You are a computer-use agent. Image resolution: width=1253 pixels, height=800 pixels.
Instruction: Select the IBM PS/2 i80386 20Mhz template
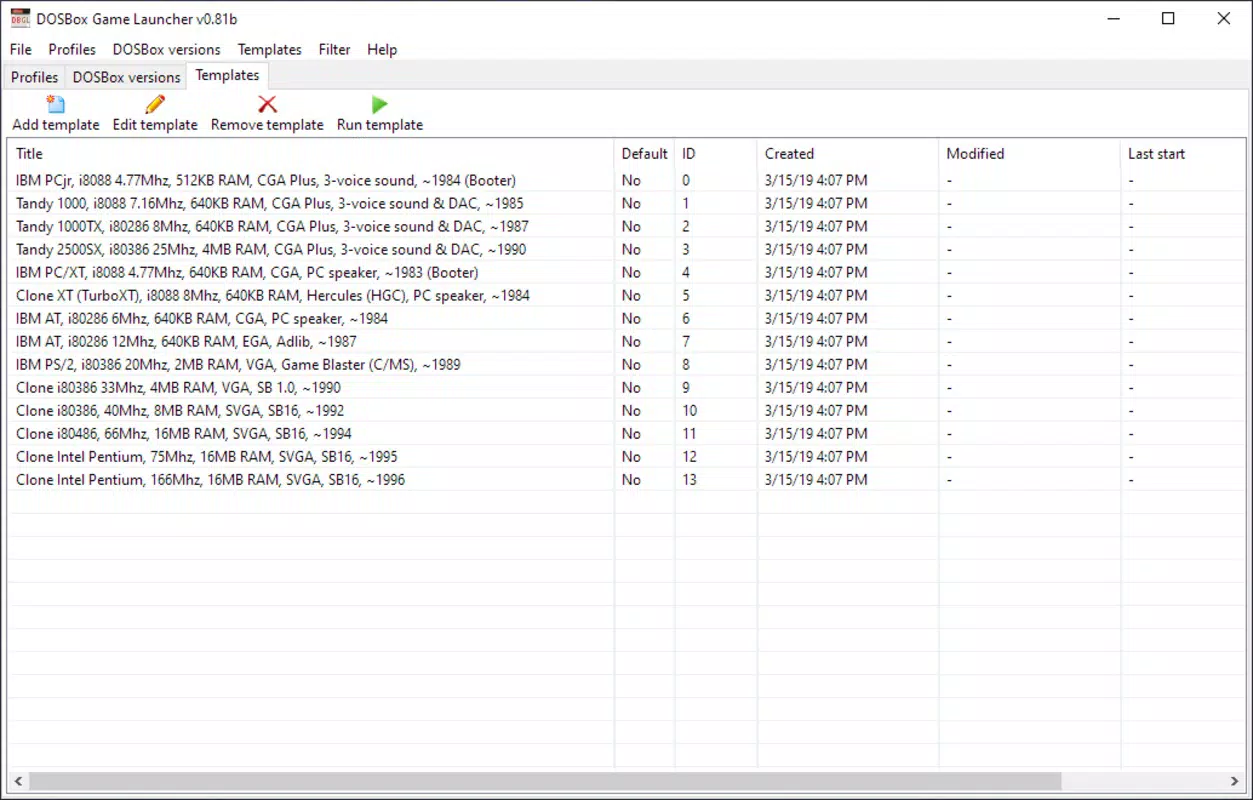pos(625,364)
